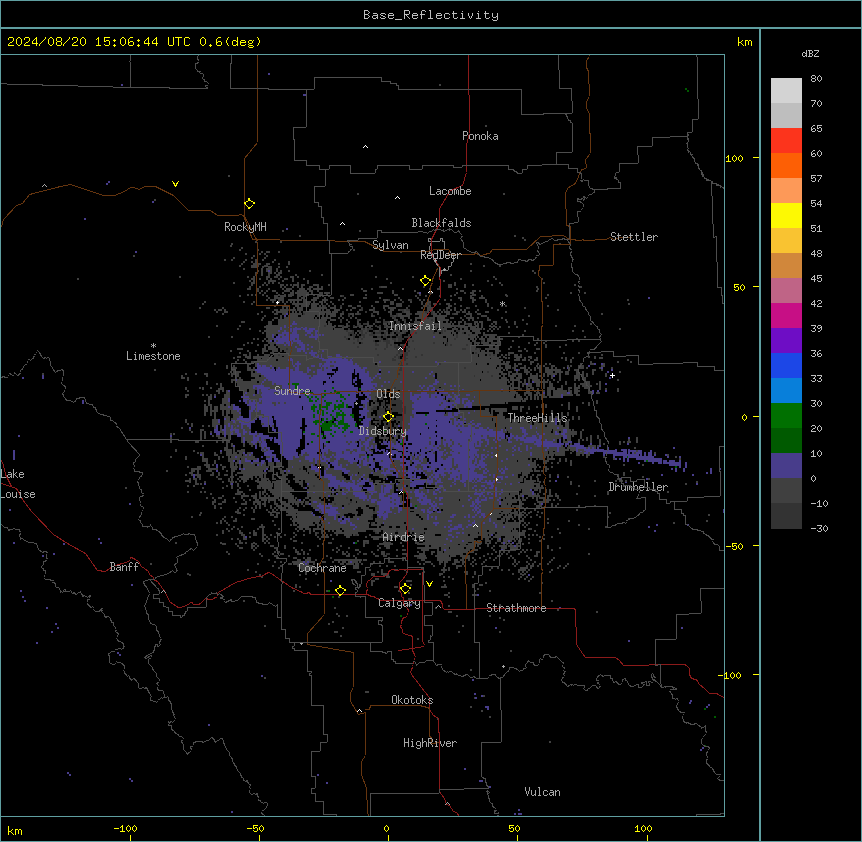Select the white caret marker west of Ponoka
862x842 pixels.
point(365,147)
